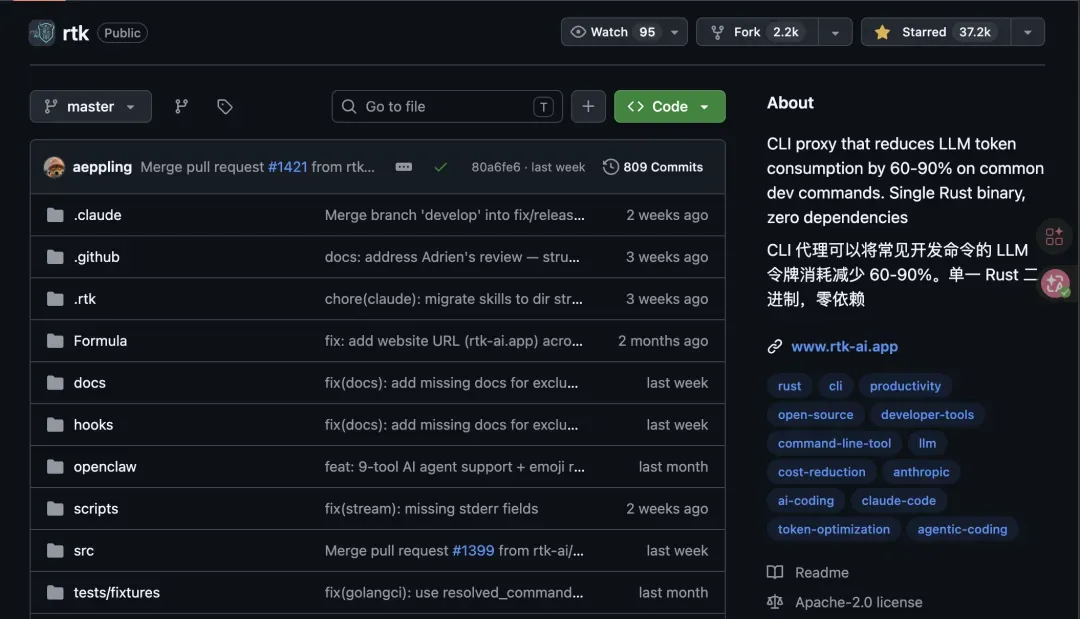Toggle the Starred button
1080x619 pixels.
[936, 32]
